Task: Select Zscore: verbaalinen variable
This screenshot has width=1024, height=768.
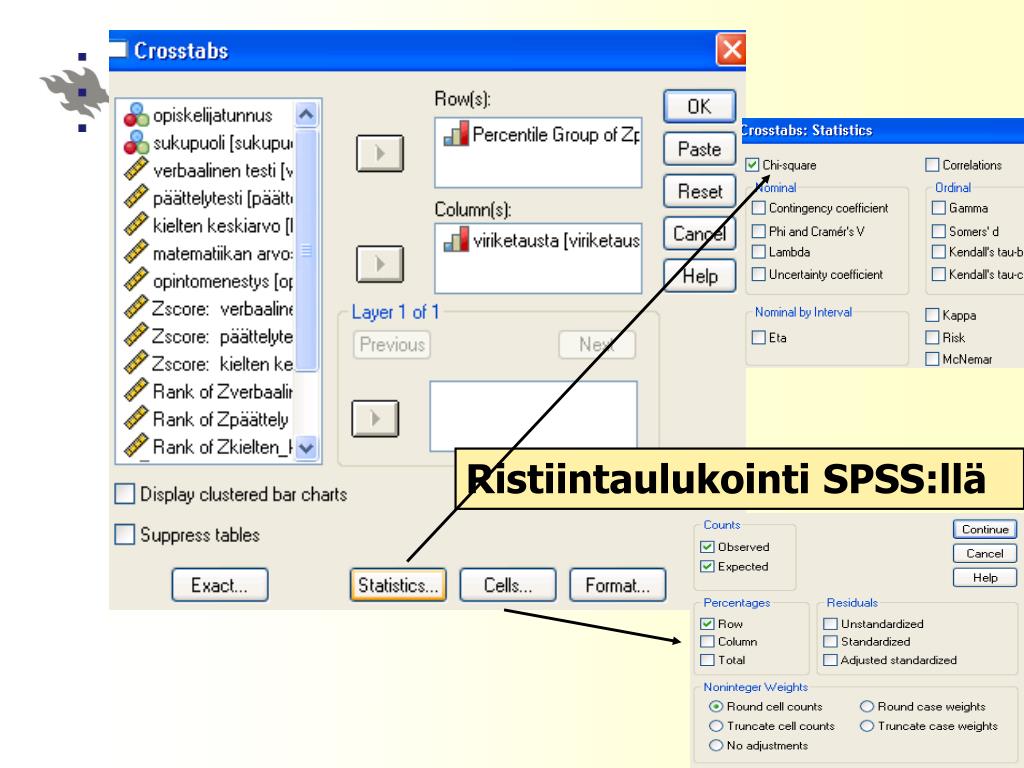Action: (x=206, y=308)
